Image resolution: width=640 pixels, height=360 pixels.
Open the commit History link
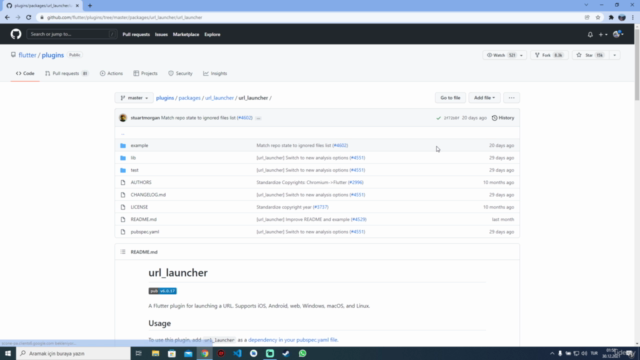[x=503, y=118]
